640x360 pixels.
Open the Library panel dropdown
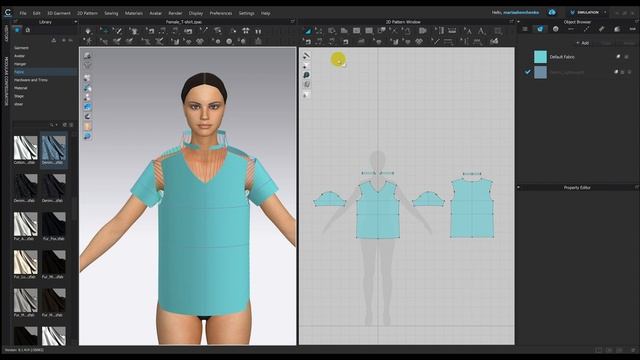(76, 22)
